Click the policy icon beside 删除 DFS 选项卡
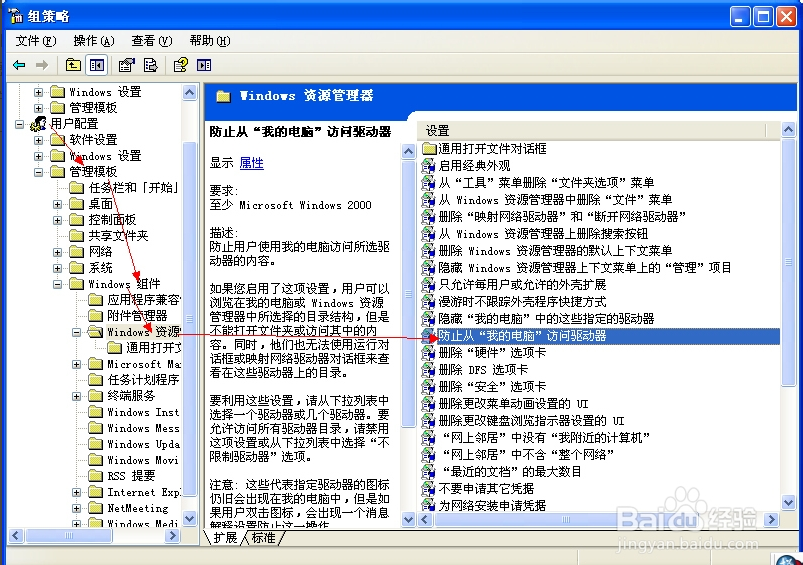The width and height of the screenshot is (803, 565). (428, 369)
